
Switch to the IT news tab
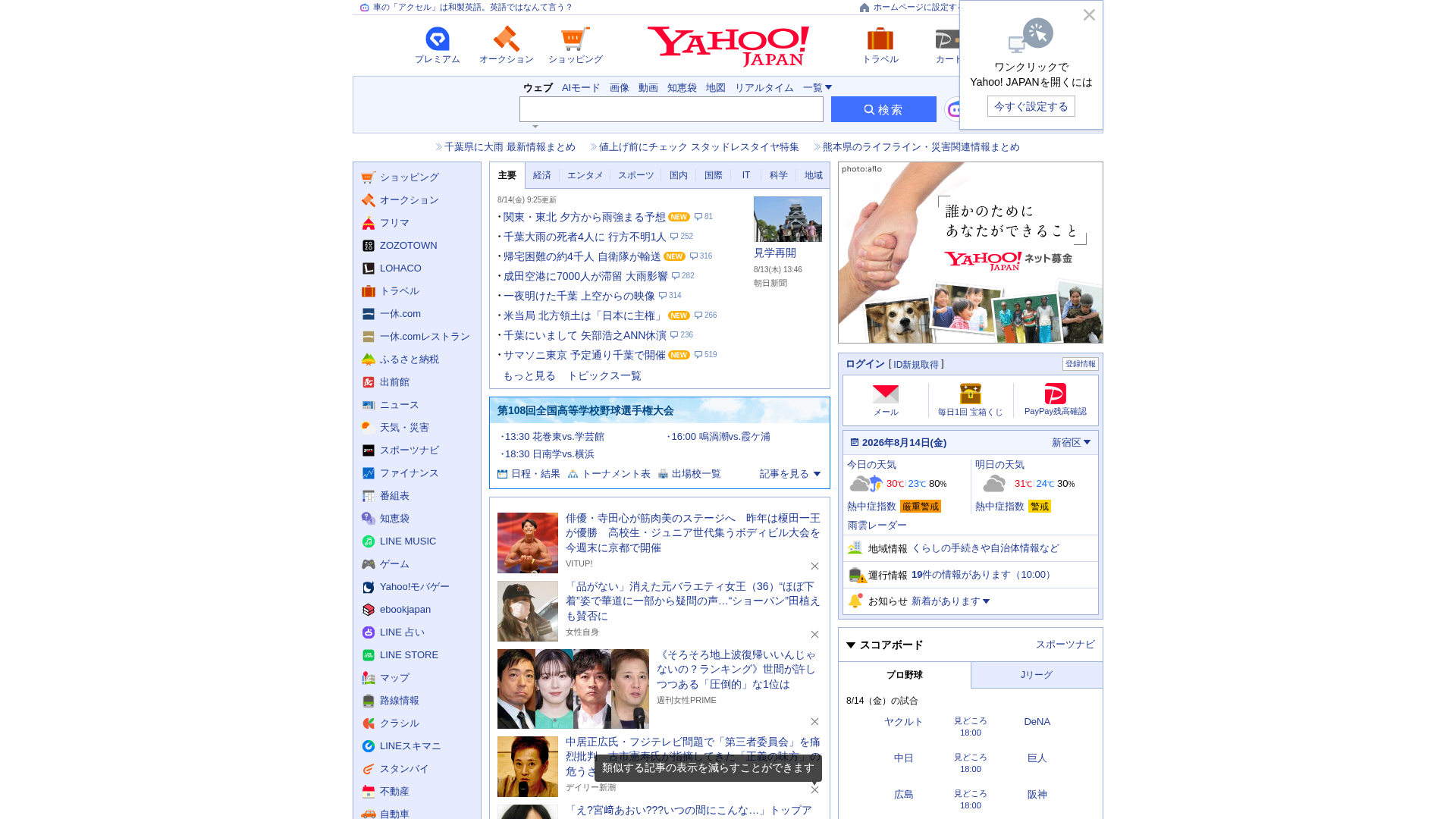coord(746,175)
